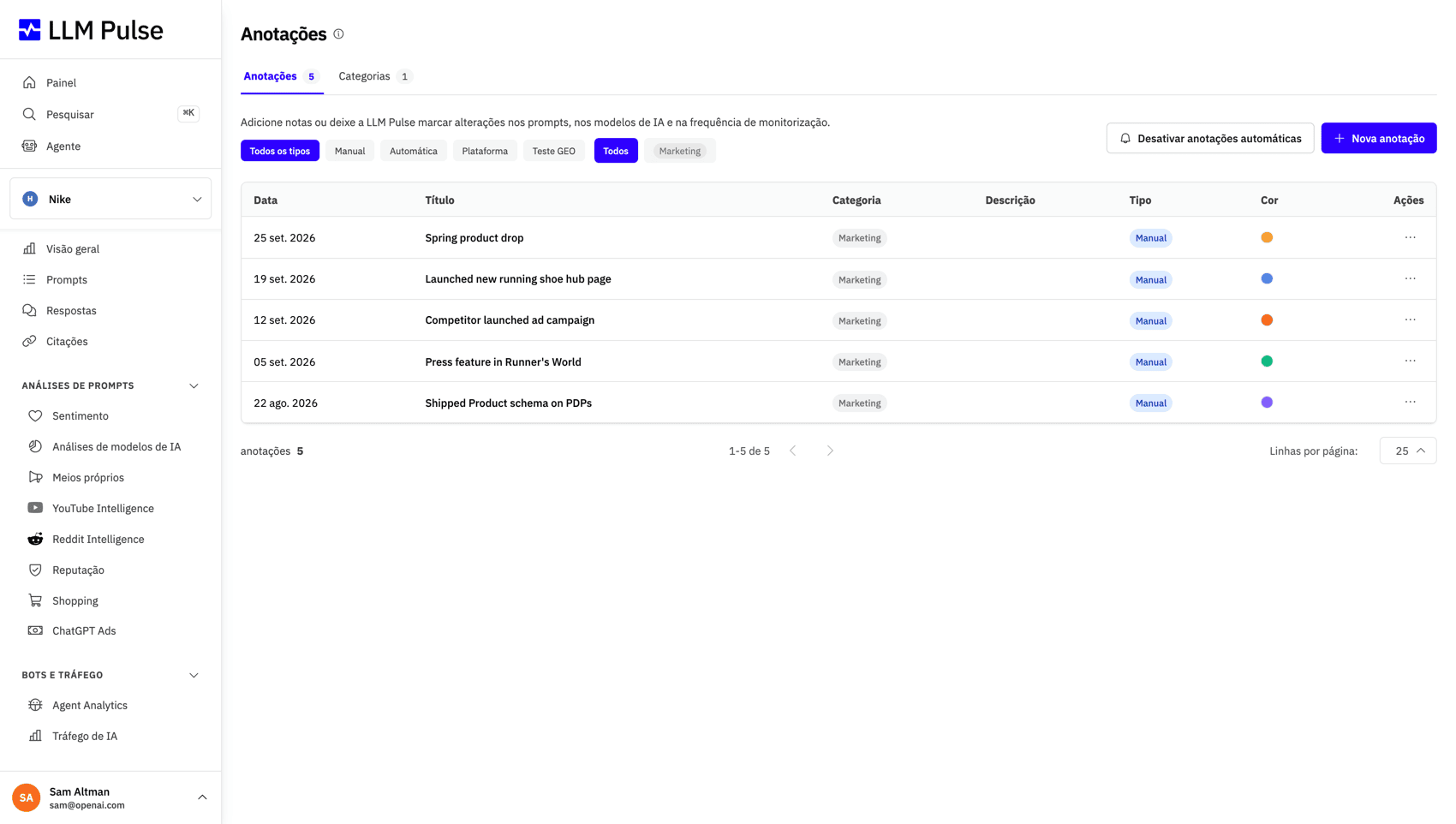This screenshot has width=1456, height=824.
Task: Click the Sentimento heart icon
Action: coord(35,415)
